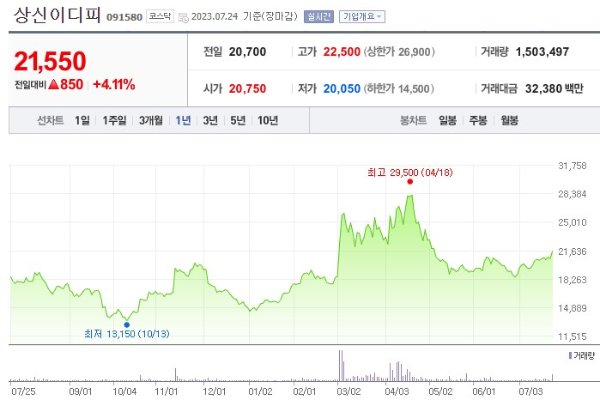The height and width of the screenshot is (406, 600).
Task: Click the current price 21,550
Action: 50,61
